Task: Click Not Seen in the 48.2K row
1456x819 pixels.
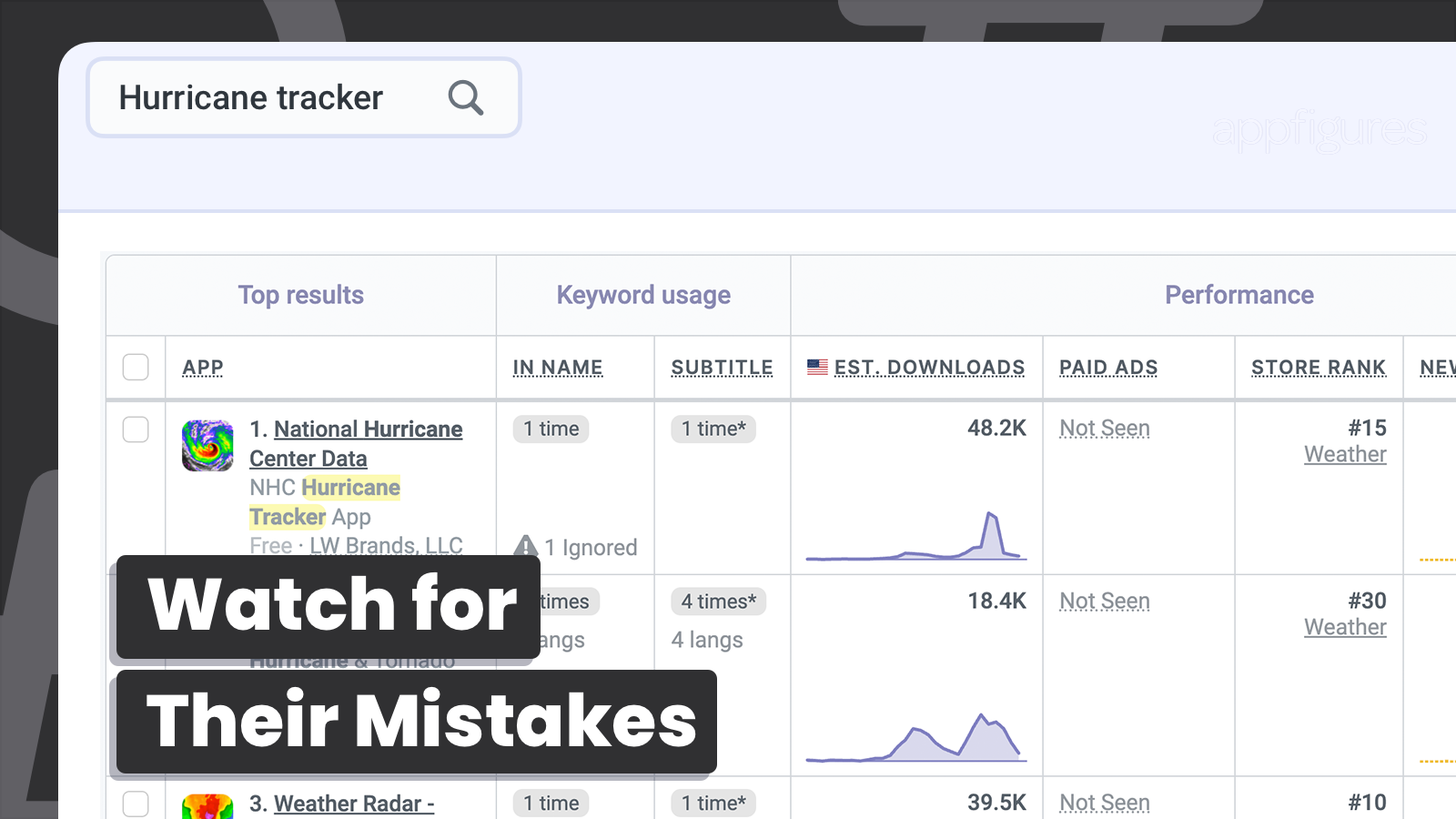Action: 1105,429
